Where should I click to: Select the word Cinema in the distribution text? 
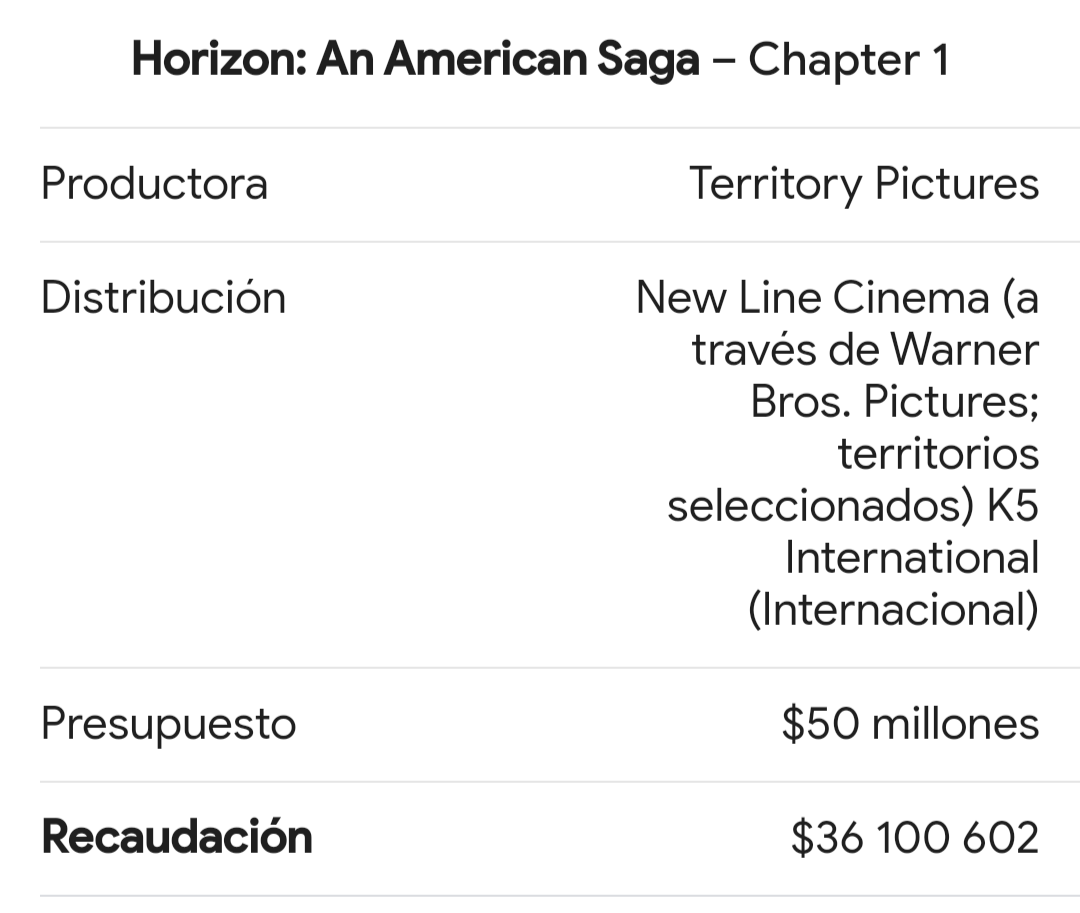[x=911, y=297]
